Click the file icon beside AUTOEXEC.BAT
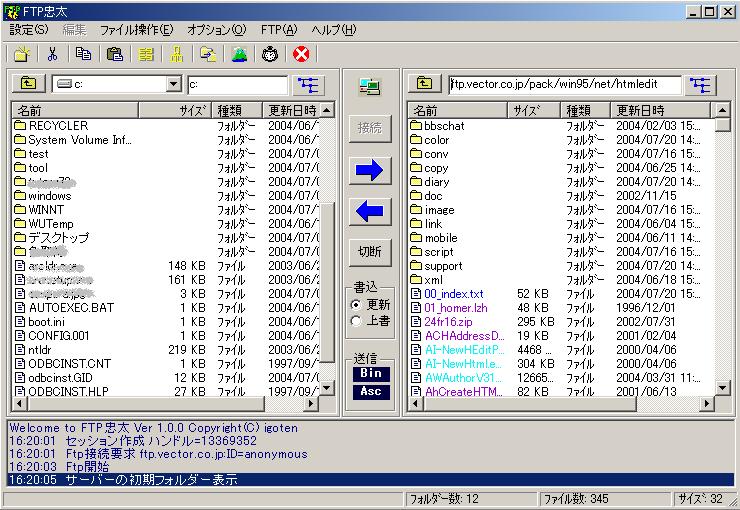The width and height of the screenshot is (740, 510). [x=20, y=308]
